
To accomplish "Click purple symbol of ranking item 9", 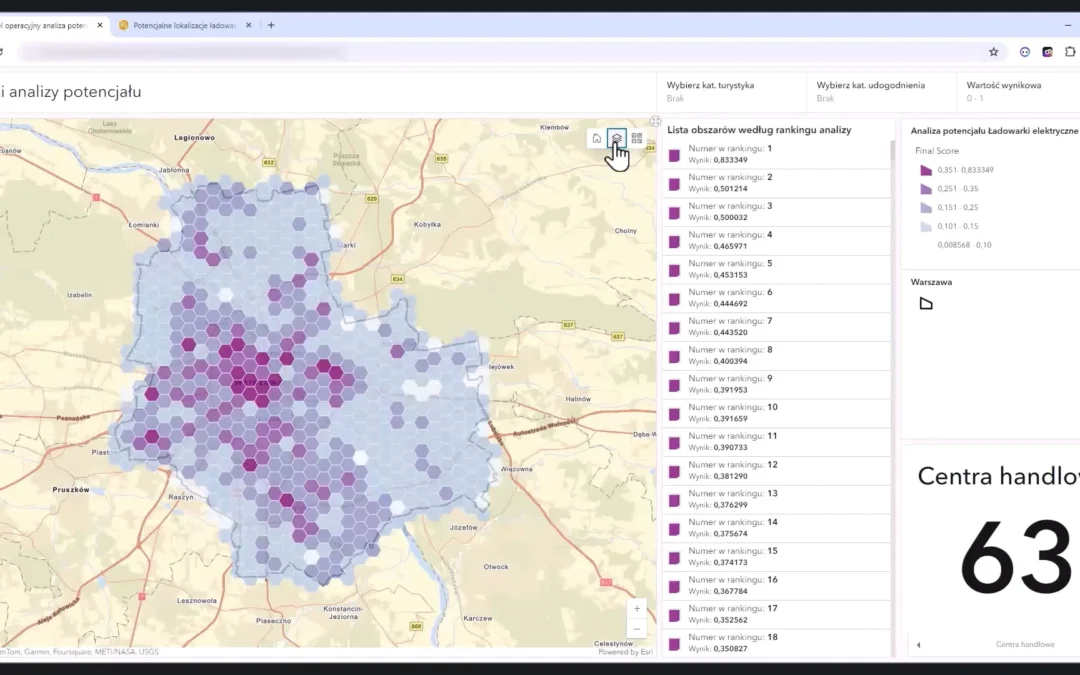I will pos(674,386).
